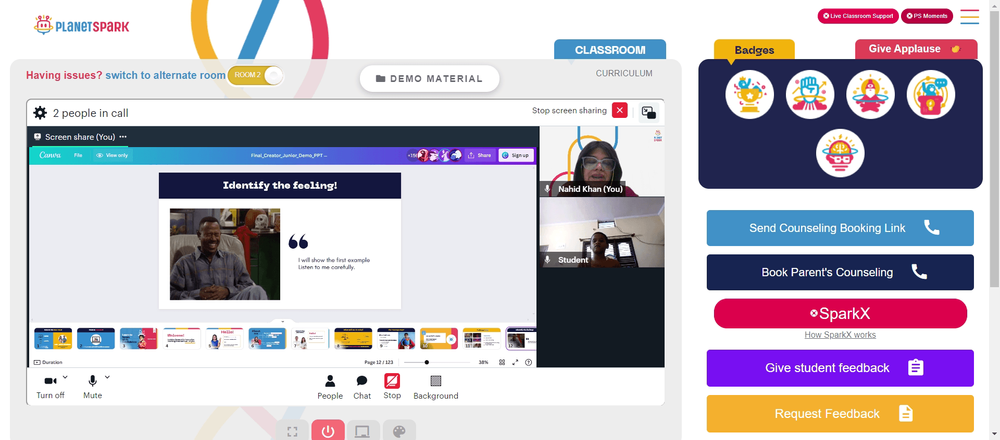Open the color palette icon
Screen dimensions: 1000x440
[x=399, y=431]
